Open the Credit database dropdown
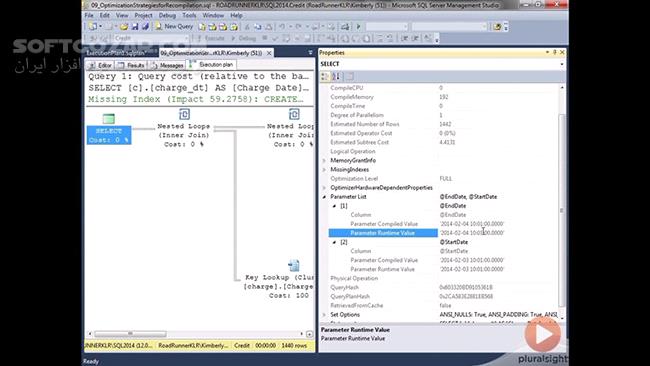 186,38
